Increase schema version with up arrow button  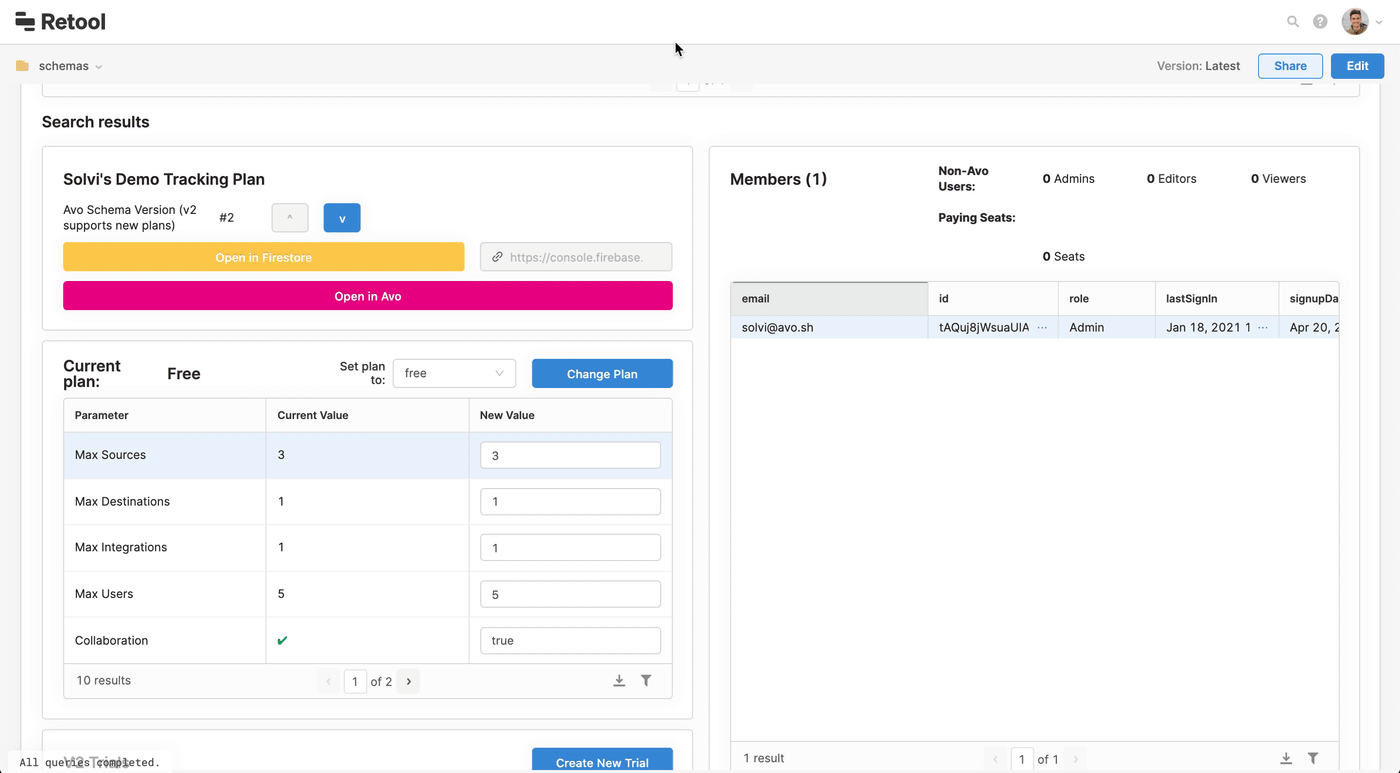pos(290,218)
